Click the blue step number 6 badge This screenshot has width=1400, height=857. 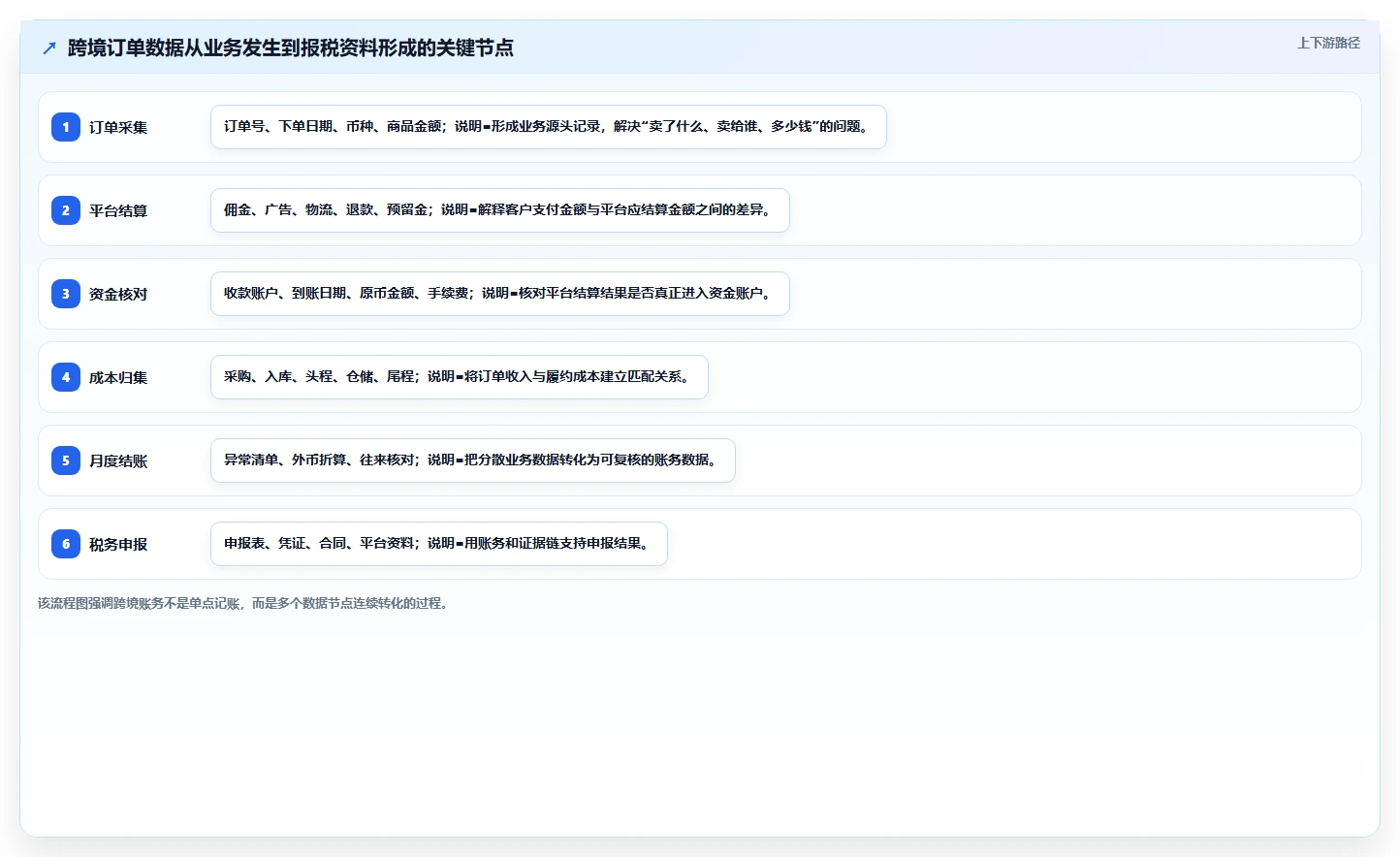66,544
